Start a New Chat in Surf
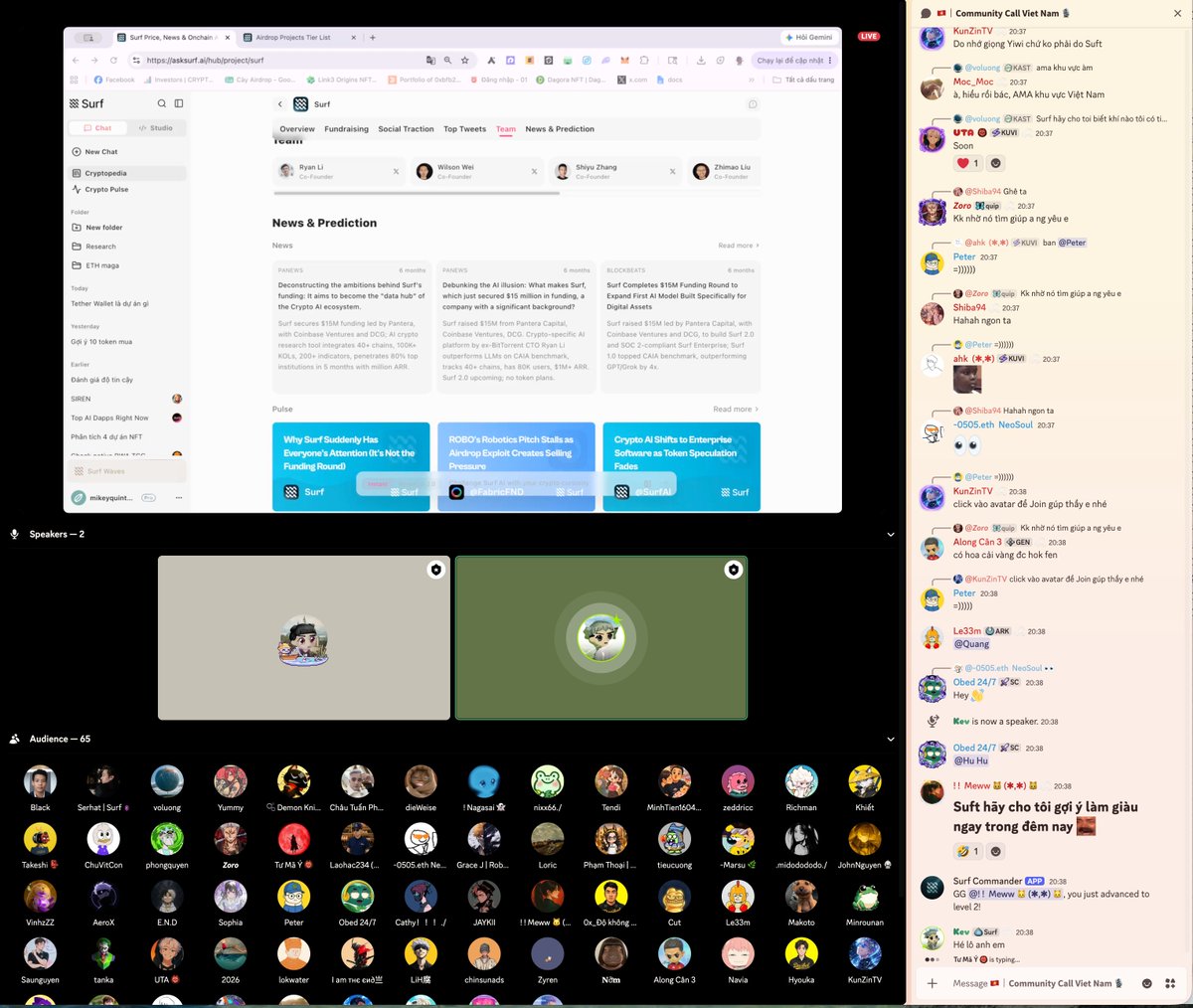Screen dimensions: 1193x1008 [x=95, y=152]
